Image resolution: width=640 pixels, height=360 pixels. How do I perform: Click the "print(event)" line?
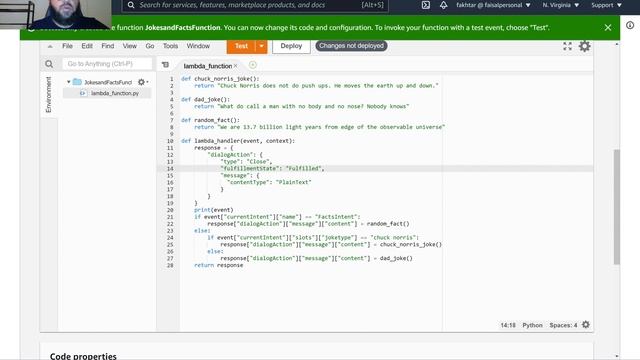tap(214, 210)
